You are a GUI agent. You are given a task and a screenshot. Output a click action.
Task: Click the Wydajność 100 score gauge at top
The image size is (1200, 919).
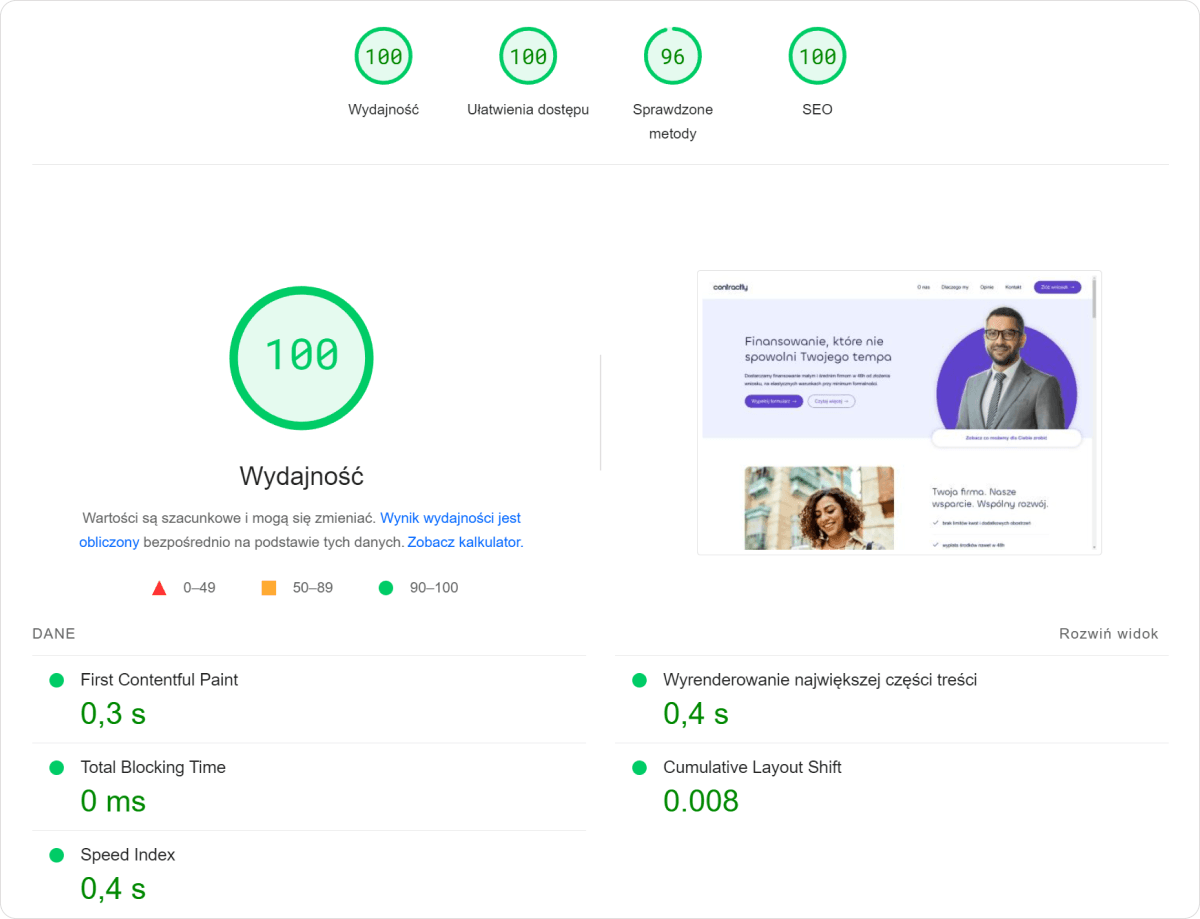click(383, 57)
